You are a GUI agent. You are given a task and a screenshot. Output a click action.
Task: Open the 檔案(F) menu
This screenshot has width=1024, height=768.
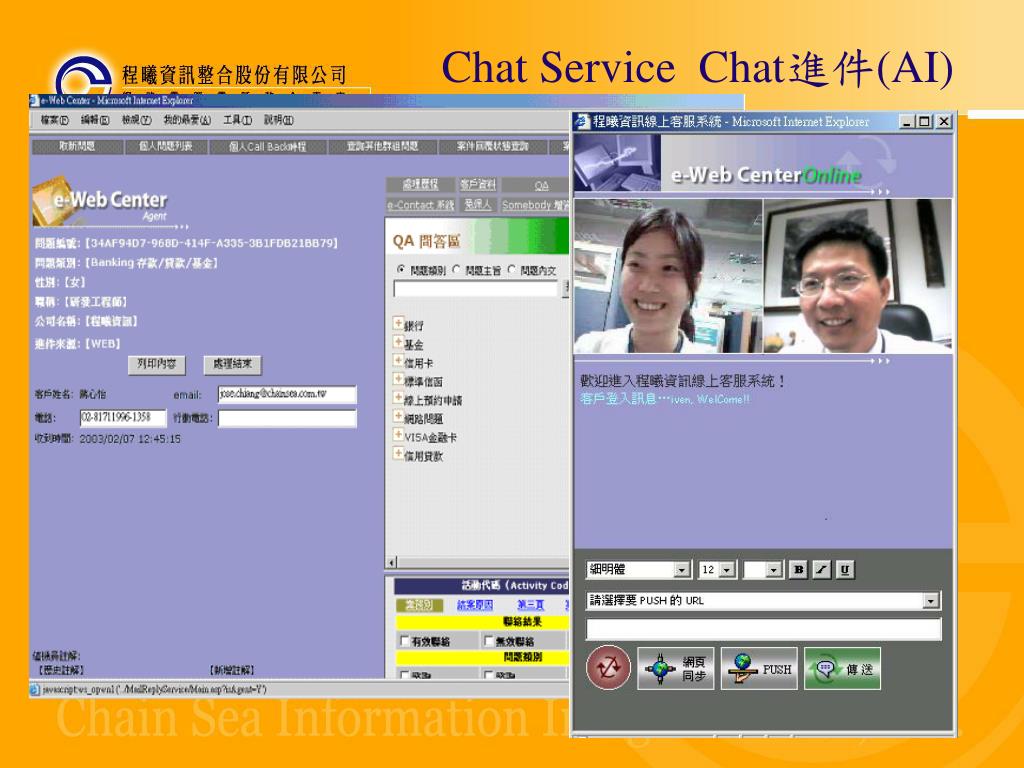coord(54,120)
